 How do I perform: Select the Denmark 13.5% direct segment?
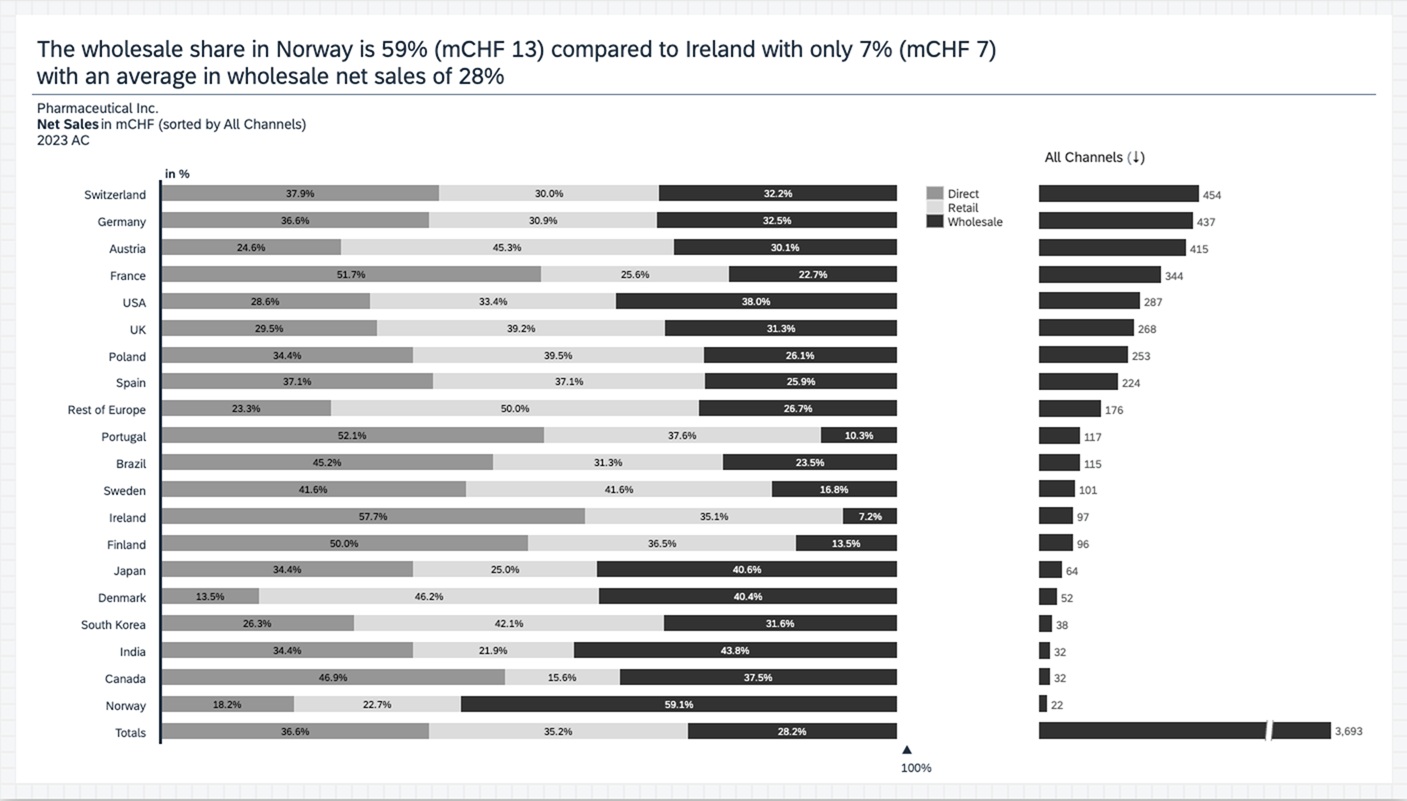[210, 597]
